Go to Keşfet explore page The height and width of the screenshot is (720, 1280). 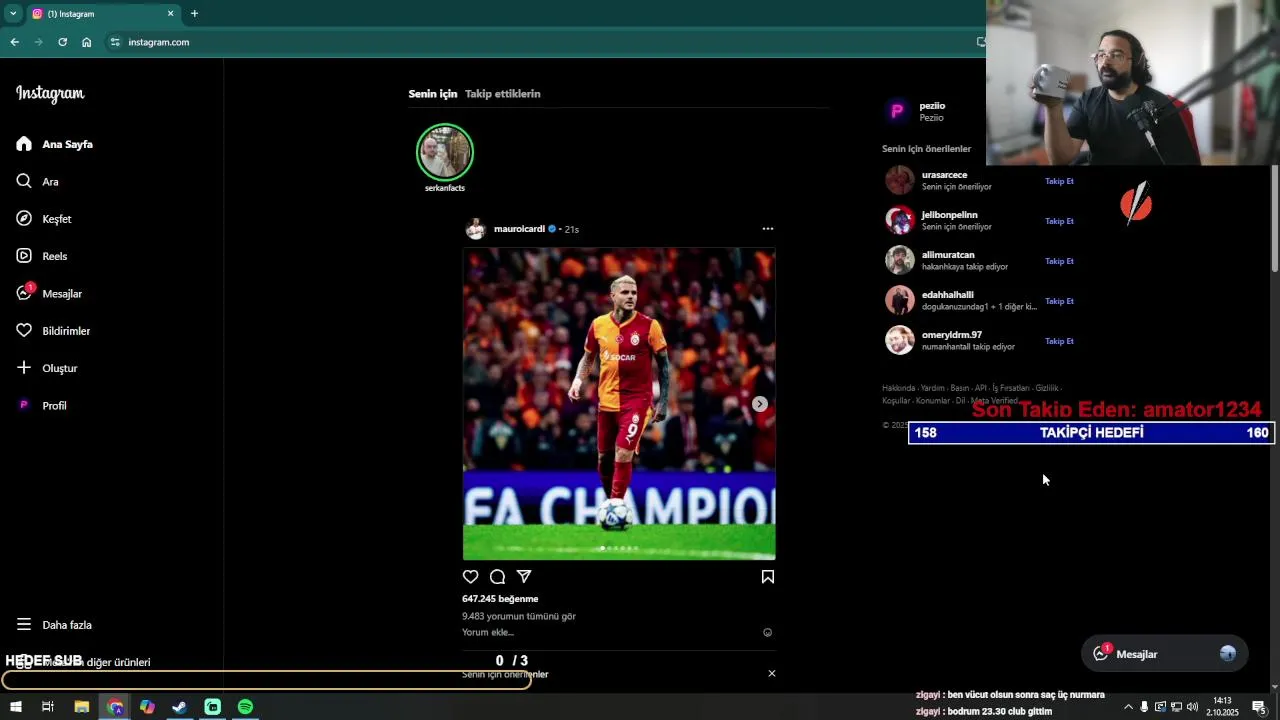pyautogui.click(x=44, y=219)
